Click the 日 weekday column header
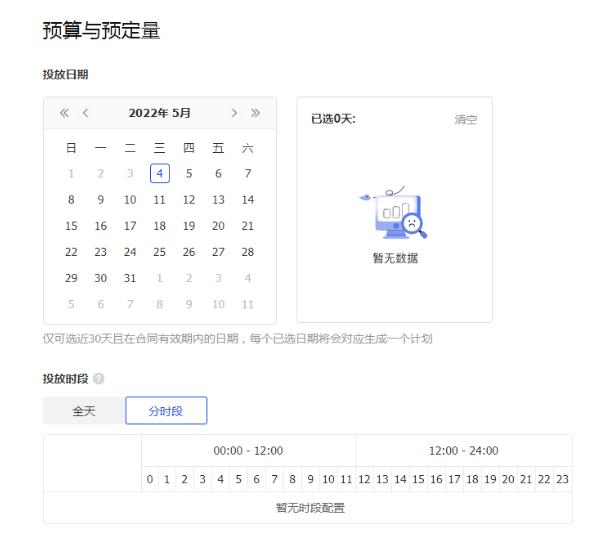Screen dimensions: 616x548 71,148
